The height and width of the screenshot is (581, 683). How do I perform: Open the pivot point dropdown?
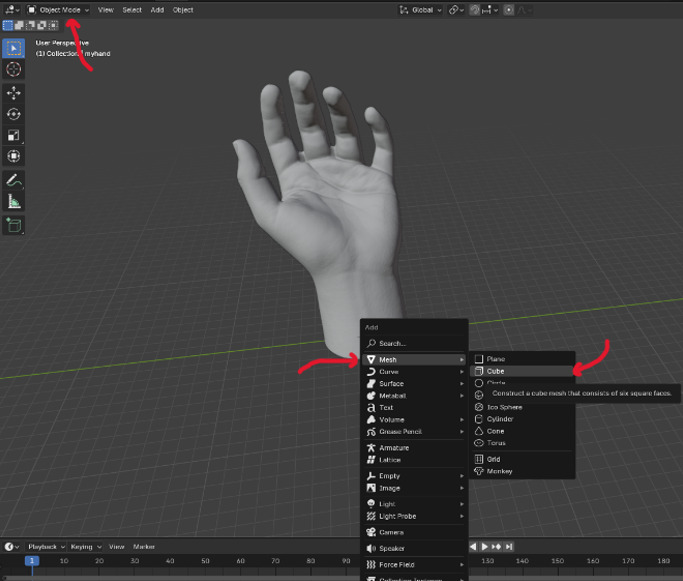click(456, 10)
